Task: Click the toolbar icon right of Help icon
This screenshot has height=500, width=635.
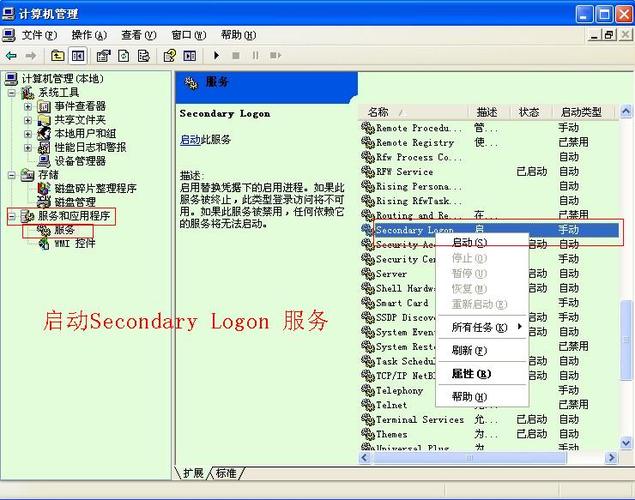Action: [190, 55]
